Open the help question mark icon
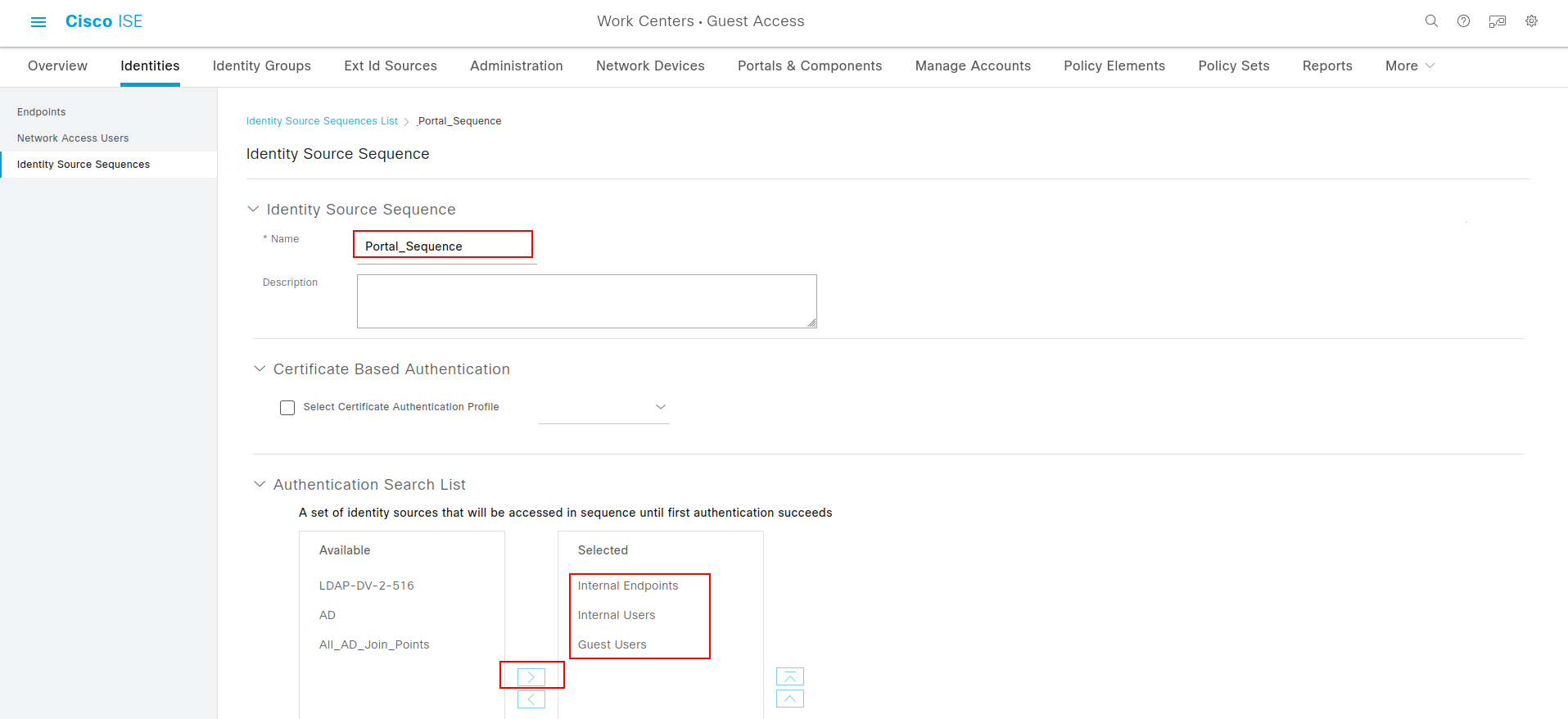Screen dimensions: 1568x719 tap(1463, 21)
